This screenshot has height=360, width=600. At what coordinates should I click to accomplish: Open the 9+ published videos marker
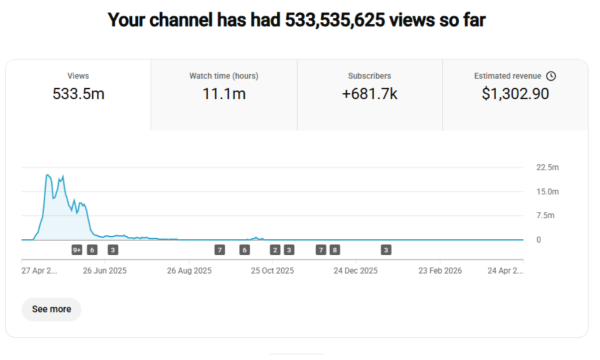[x=77, y=250]
